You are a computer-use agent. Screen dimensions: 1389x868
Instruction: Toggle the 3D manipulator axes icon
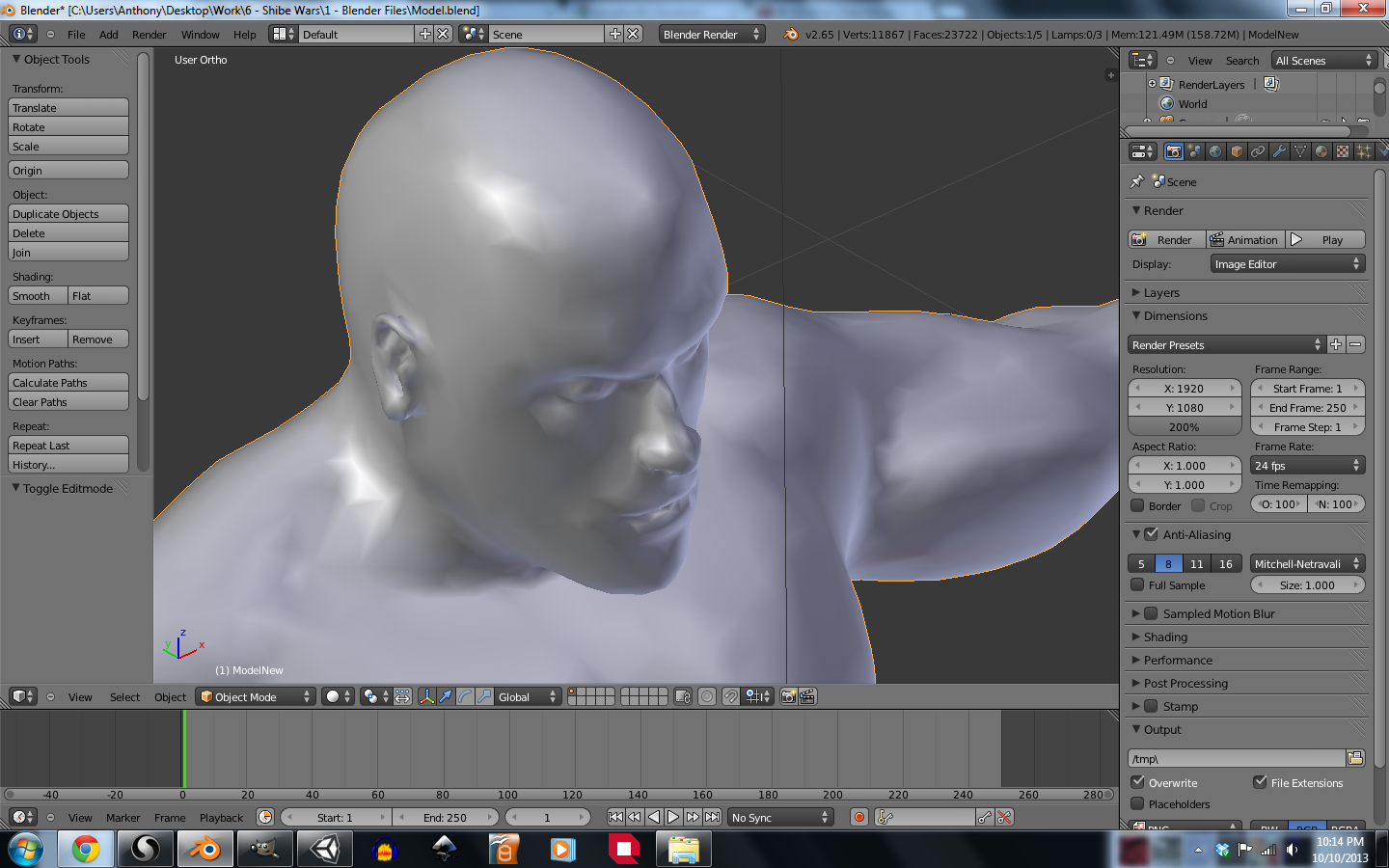click(x=426, y=696)
